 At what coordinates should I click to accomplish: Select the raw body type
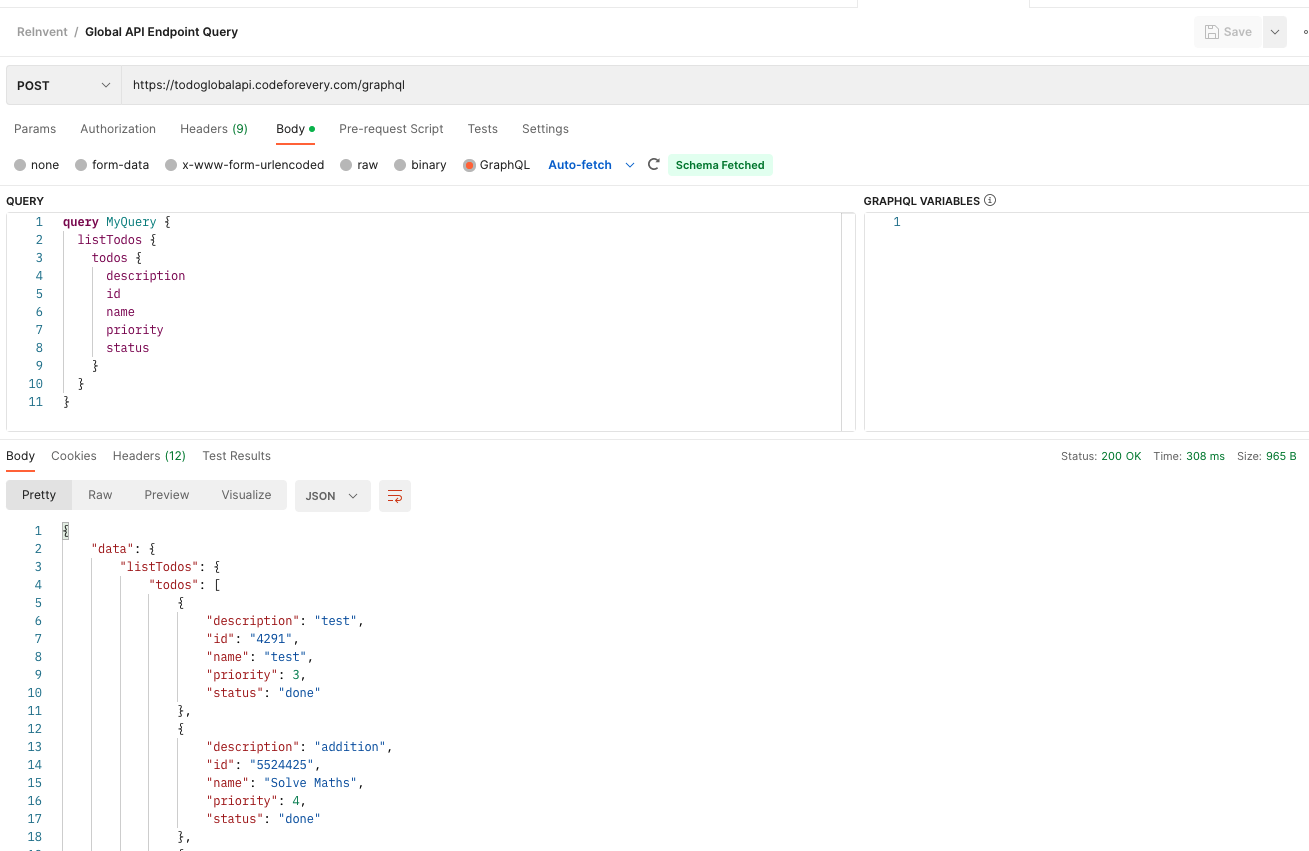(x=359, y=165)
